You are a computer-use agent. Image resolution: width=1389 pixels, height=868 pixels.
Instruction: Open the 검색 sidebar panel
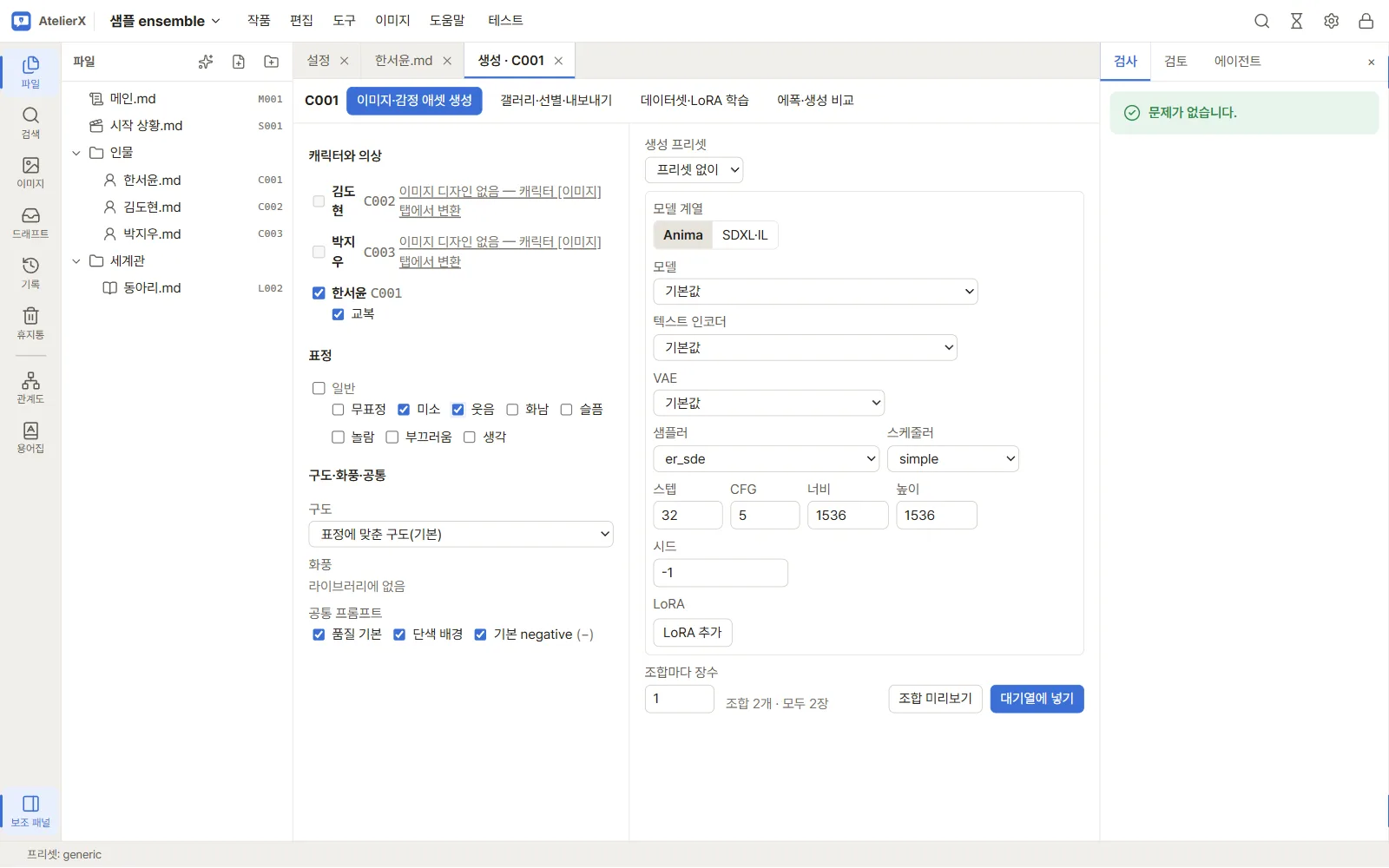coord(30,122)
